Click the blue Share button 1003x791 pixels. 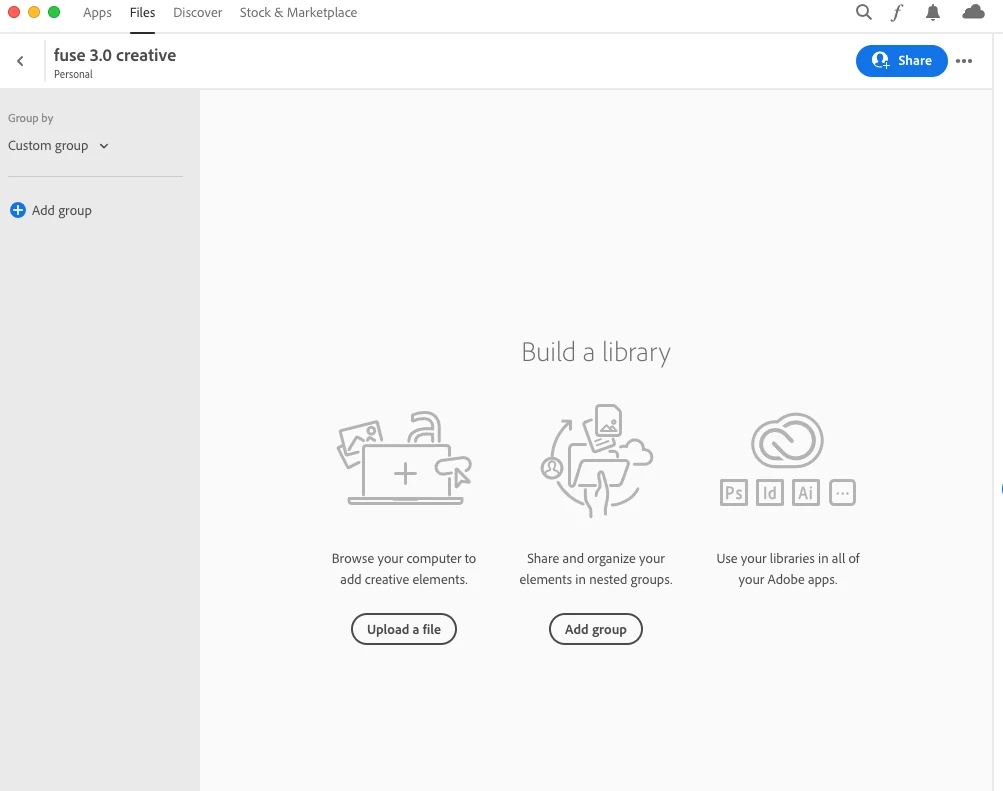pyautogui.click(x=901, y=61)
